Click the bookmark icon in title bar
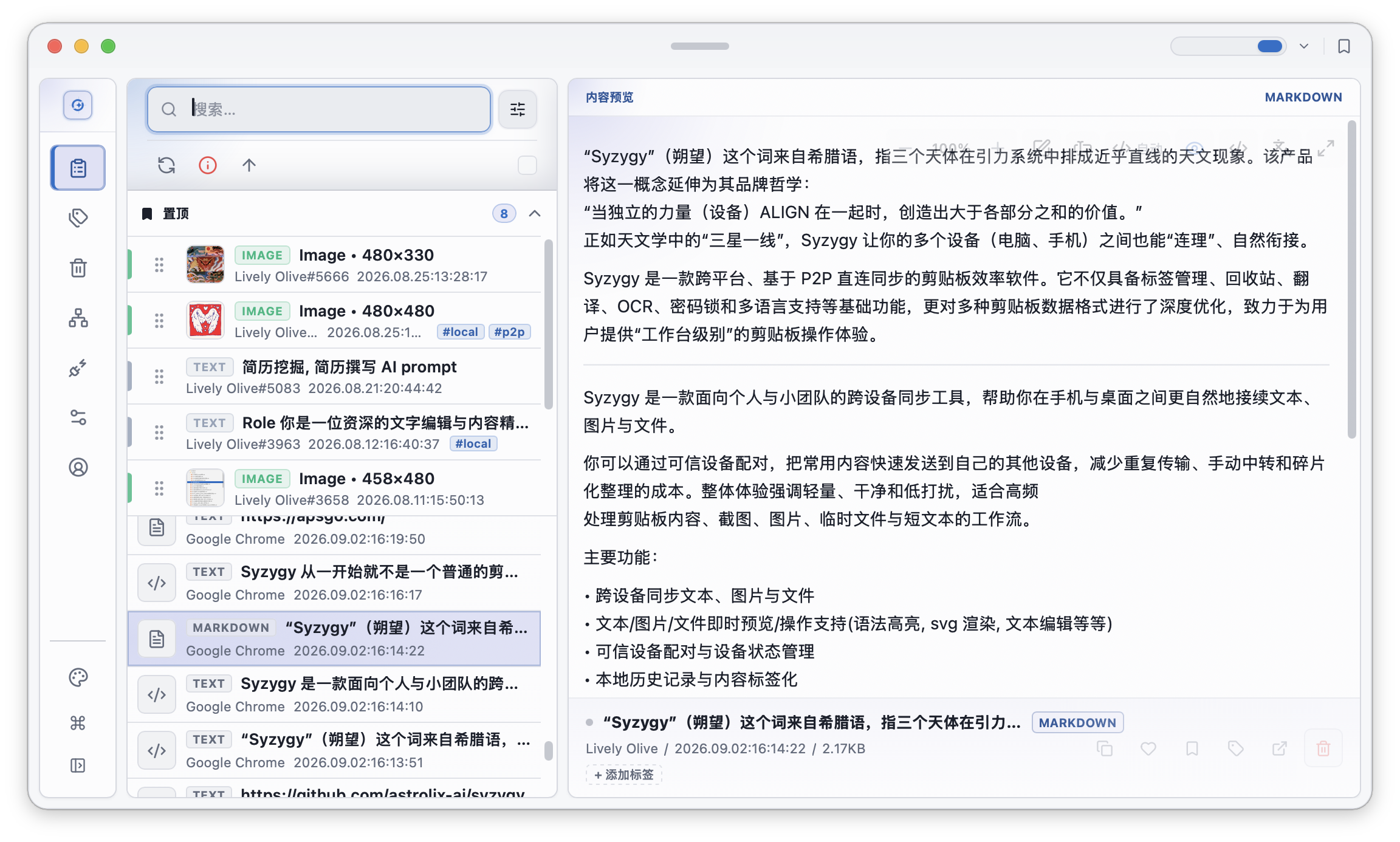1400x842 pixels. click(1344, 46)
